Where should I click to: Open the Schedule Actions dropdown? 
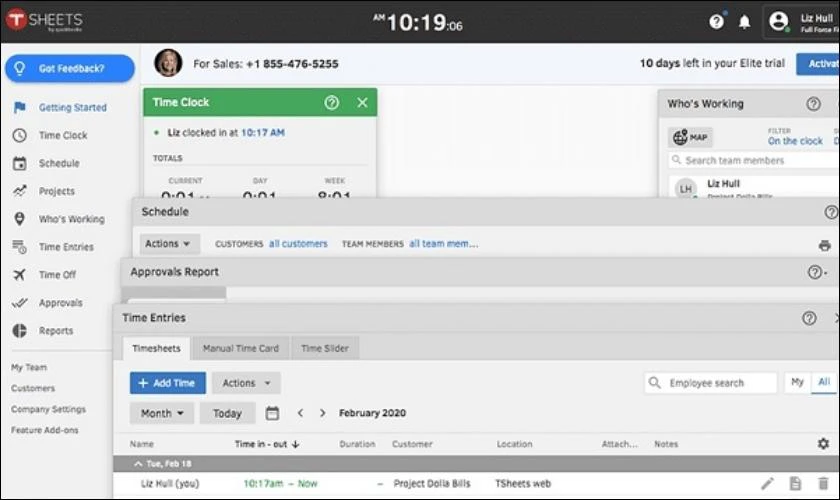pyautogui.click(x=169, y=244)
